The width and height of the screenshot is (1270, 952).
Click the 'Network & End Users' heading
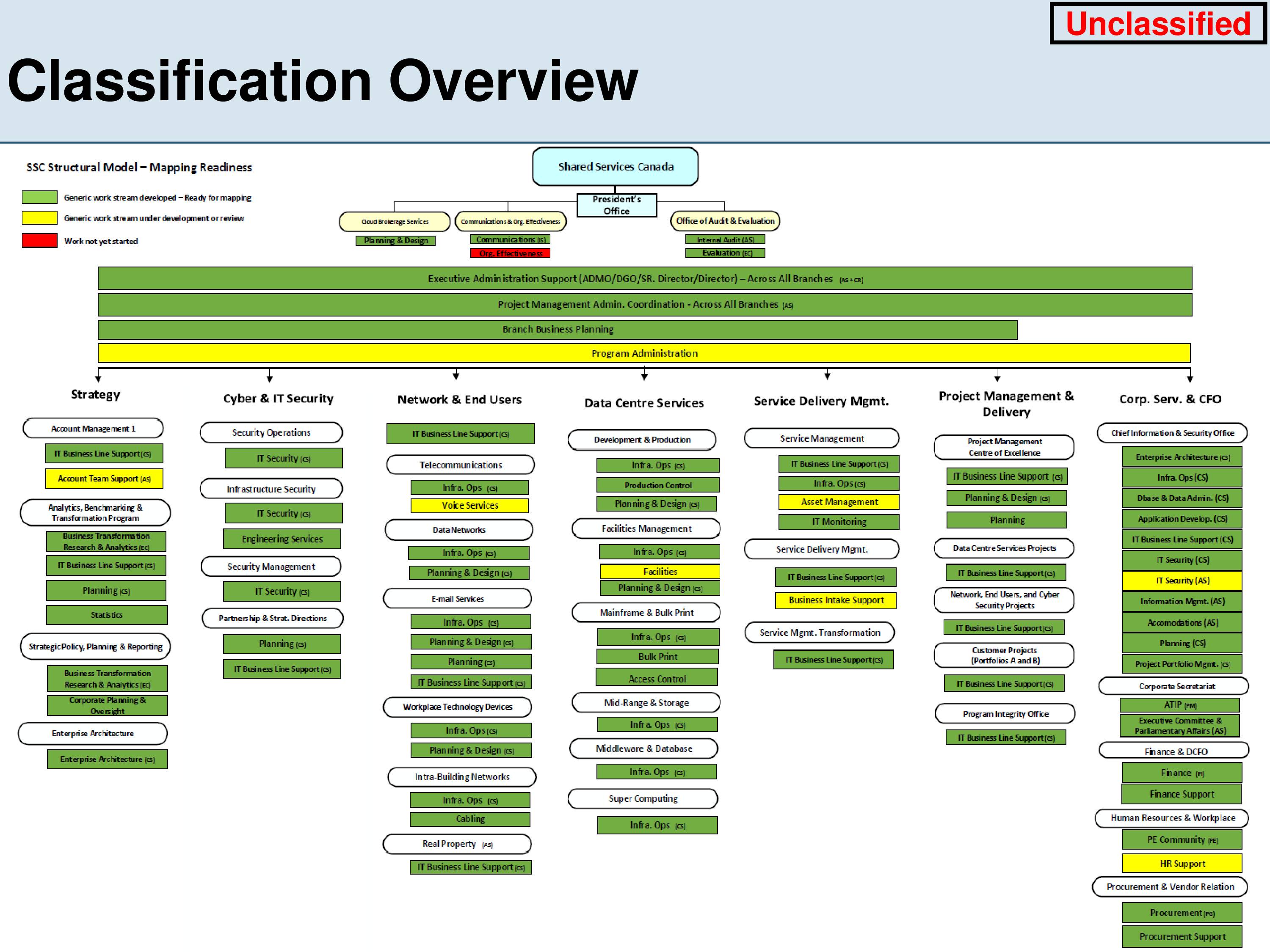pyautogui.click(x=459, y=399)
